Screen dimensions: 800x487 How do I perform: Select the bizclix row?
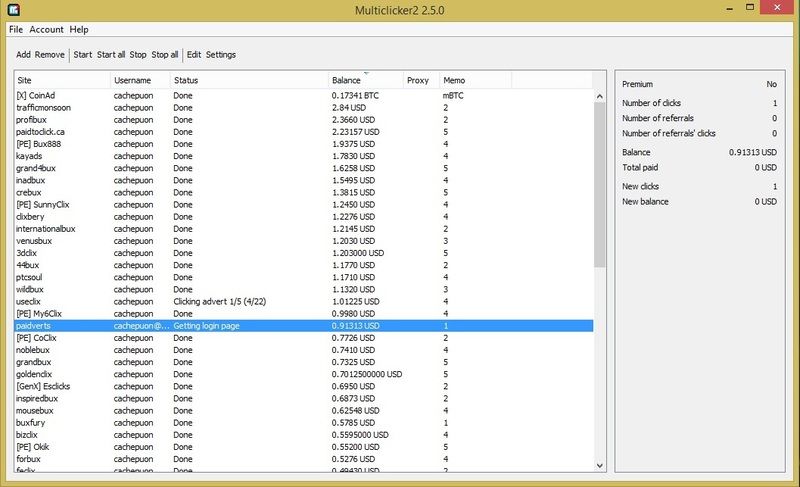[x=304, y=435]
